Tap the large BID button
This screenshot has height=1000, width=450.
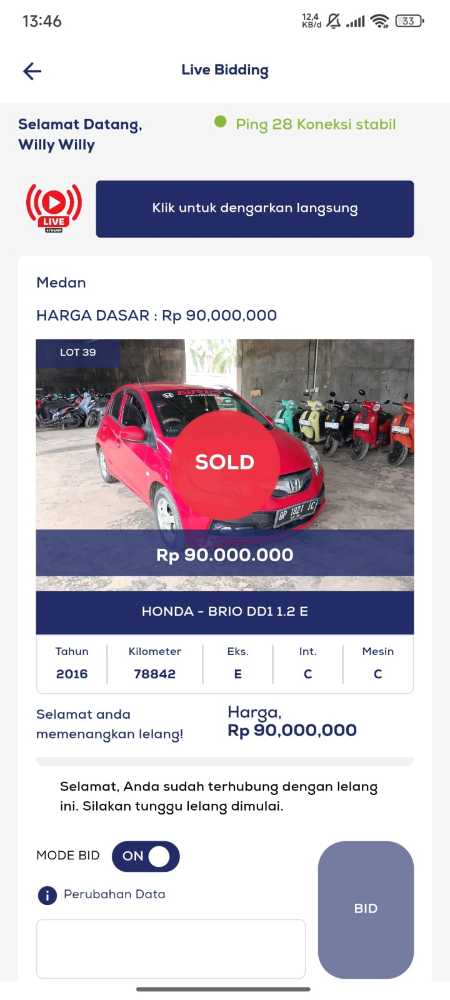point(366,909)
